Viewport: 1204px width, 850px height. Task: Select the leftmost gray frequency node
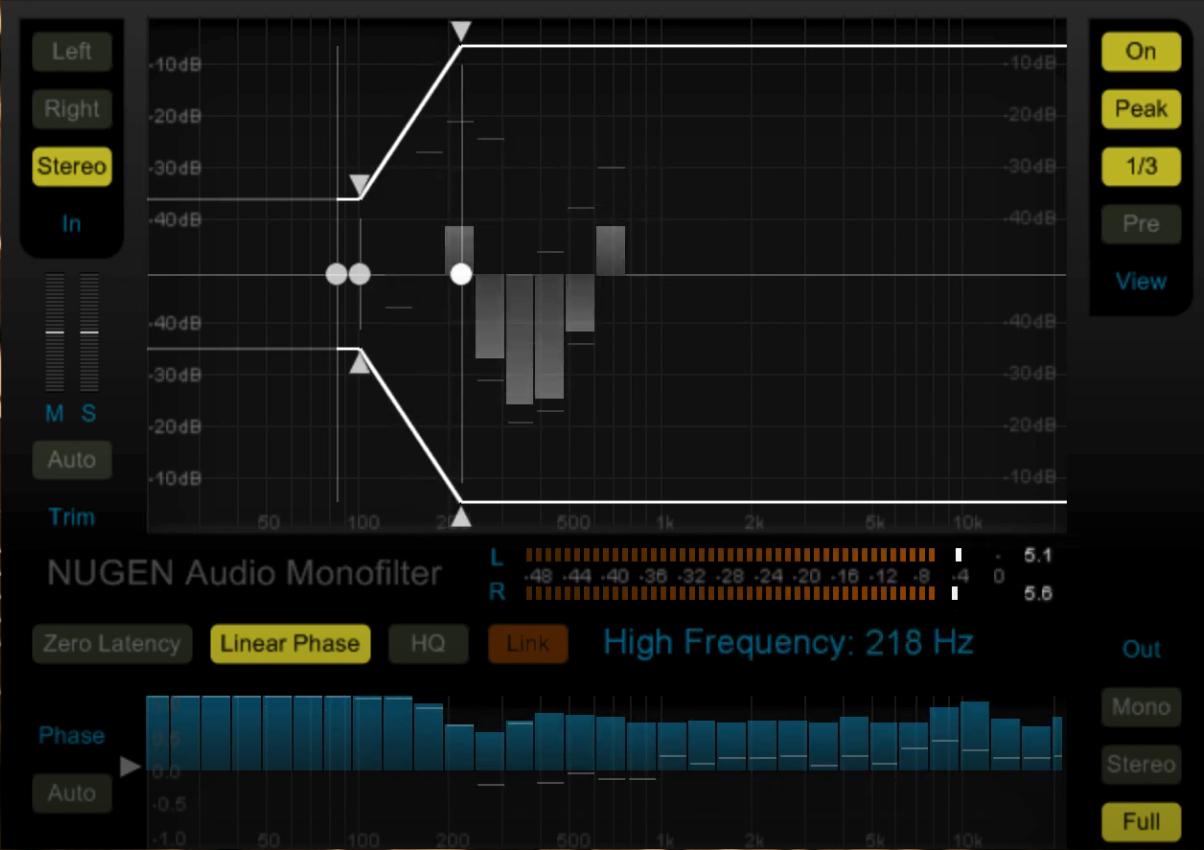(x=337, y=274)
